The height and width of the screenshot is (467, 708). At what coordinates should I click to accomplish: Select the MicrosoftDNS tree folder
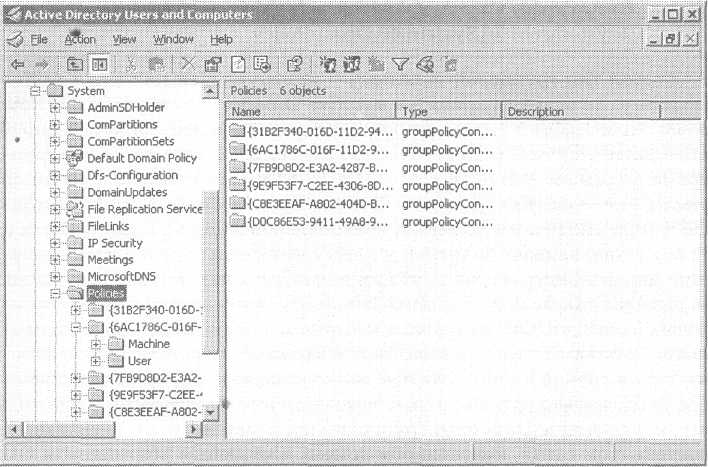pyautogui.click(x=121, y=276)
